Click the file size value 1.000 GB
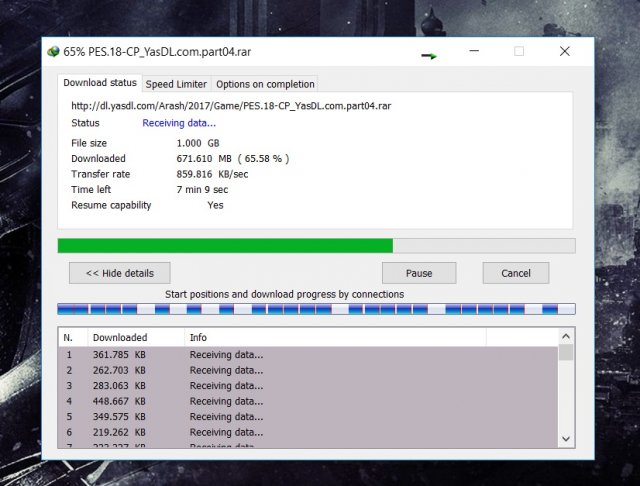 (198, 143)
